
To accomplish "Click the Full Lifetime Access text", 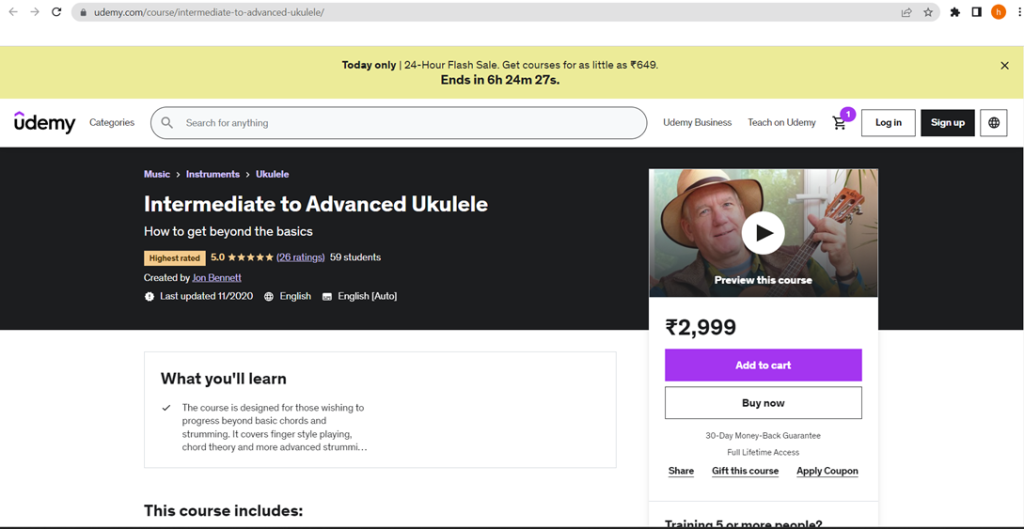I will 763,453.
